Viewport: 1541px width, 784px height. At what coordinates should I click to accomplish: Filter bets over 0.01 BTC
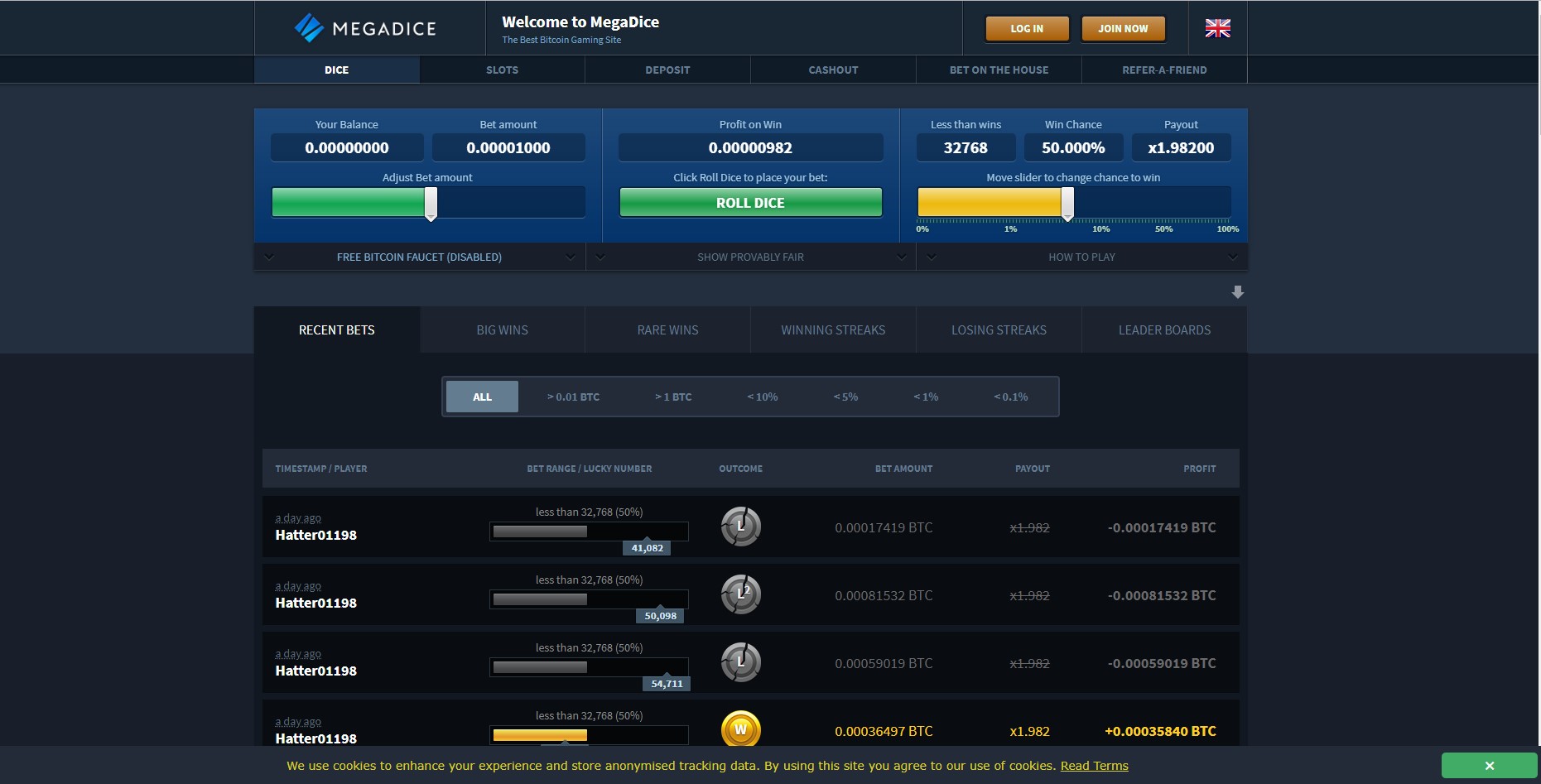pos(573,397)
